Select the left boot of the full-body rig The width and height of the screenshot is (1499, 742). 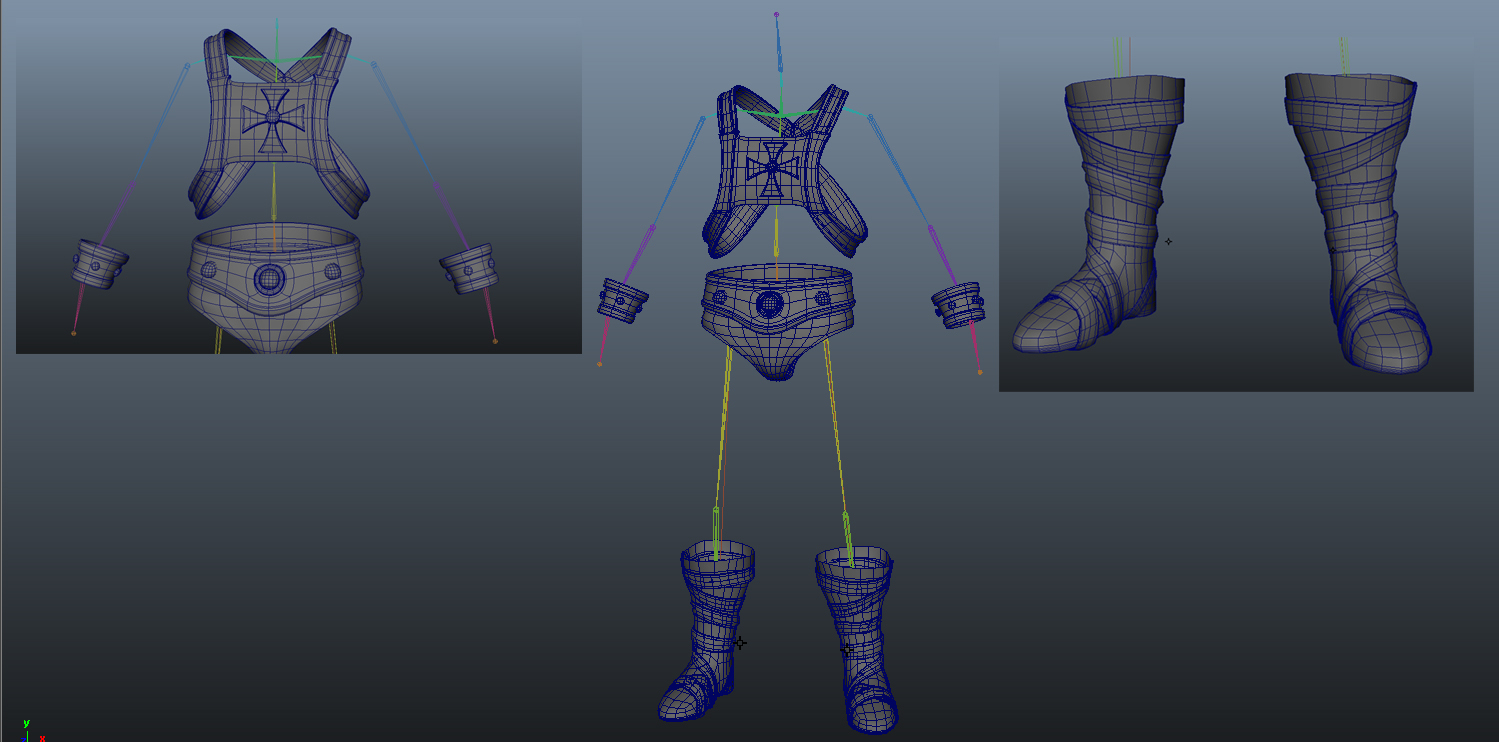(706, 630)
